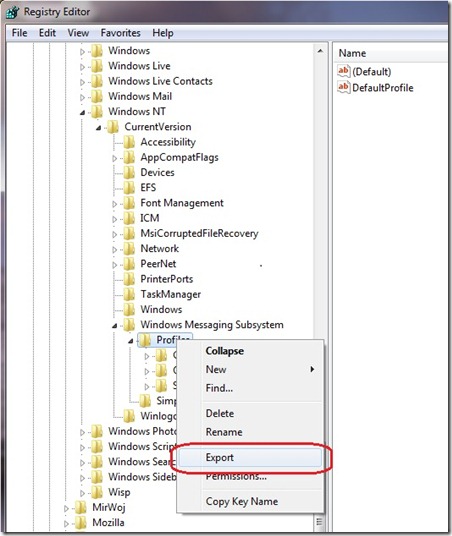Open the Edit menu
Image resolution: width=452 pixels, height=536 pixels.
tap(47, 33)
